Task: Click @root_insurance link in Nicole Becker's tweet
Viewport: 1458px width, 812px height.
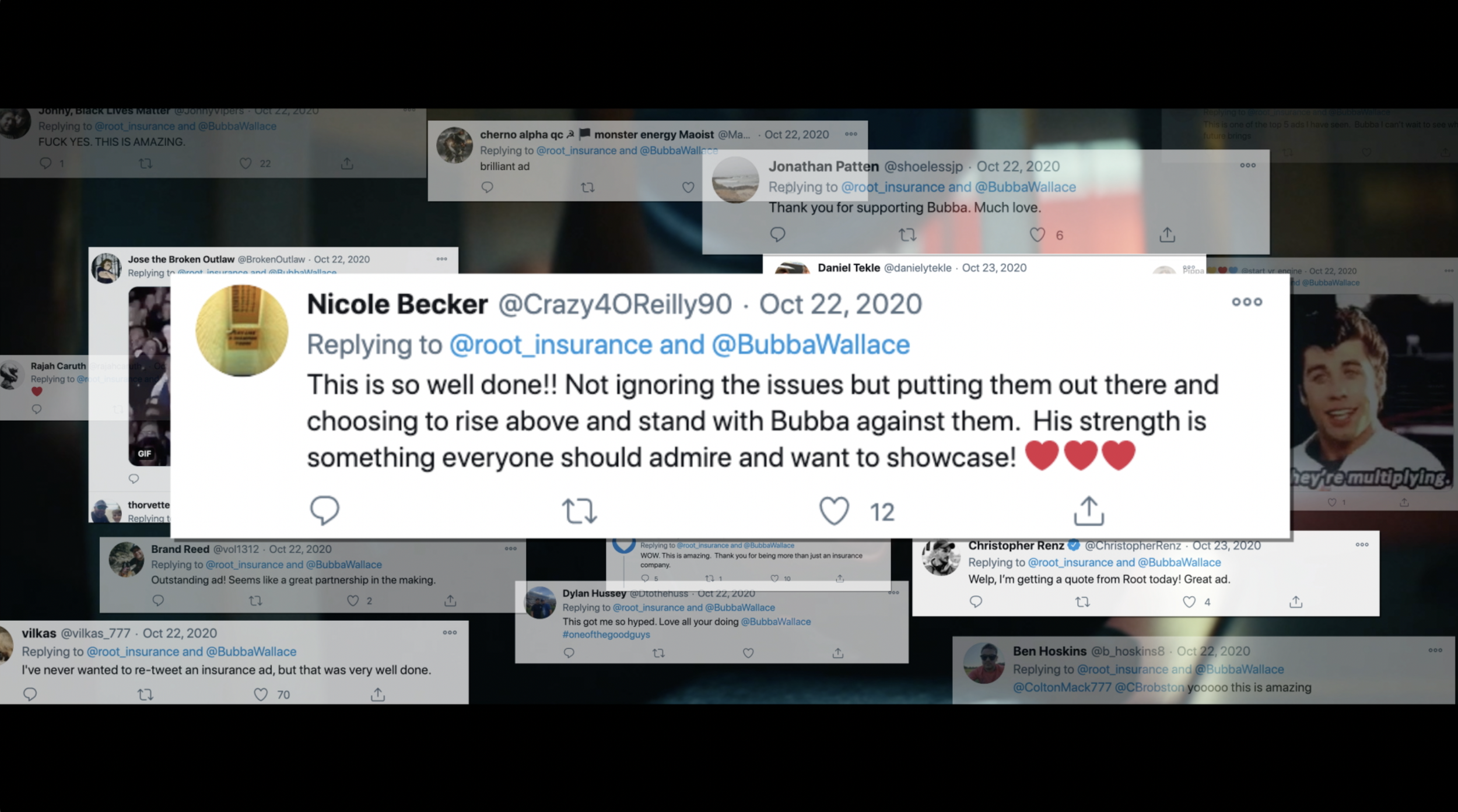Action: tap(551, 345)
